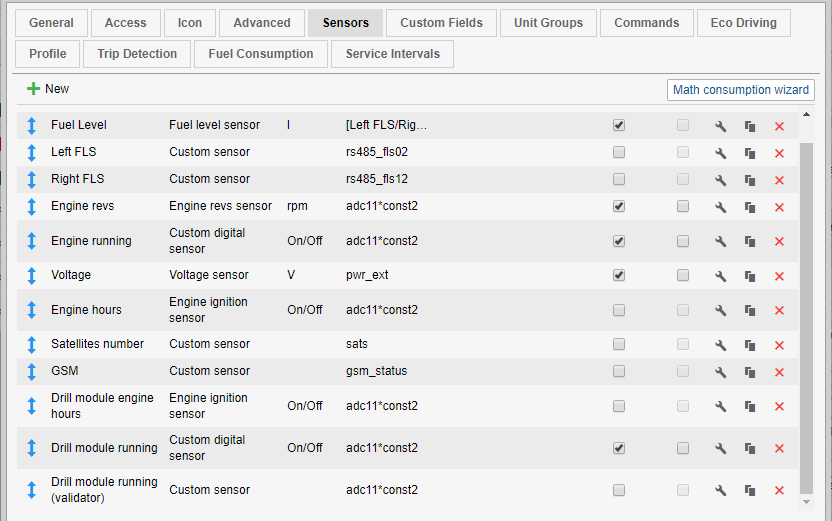Open the Fuel Consumption tab
832x521 pixels.
click(261, 54)
